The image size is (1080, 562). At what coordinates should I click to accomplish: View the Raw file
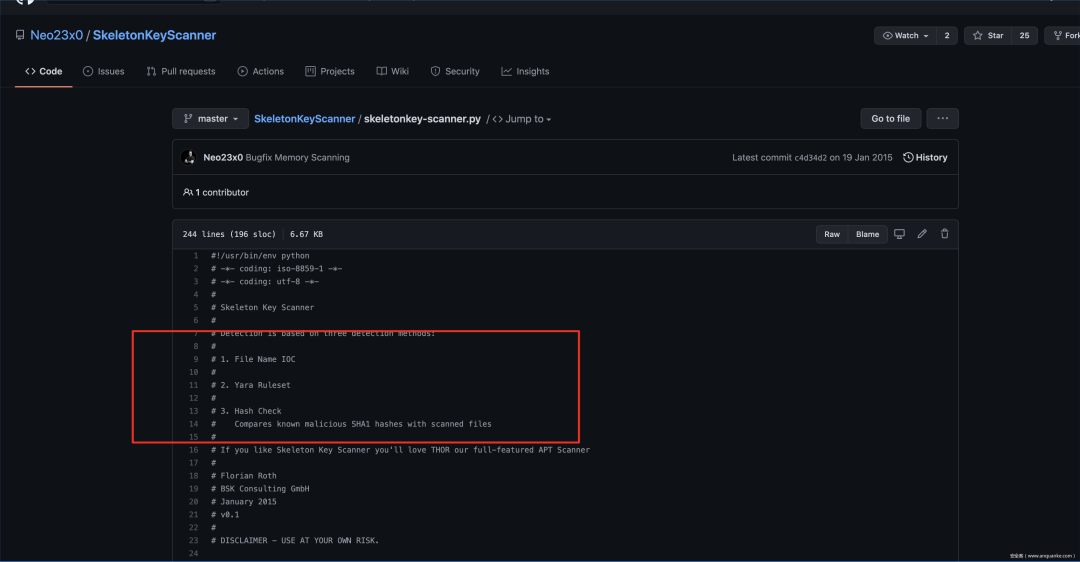832,234
